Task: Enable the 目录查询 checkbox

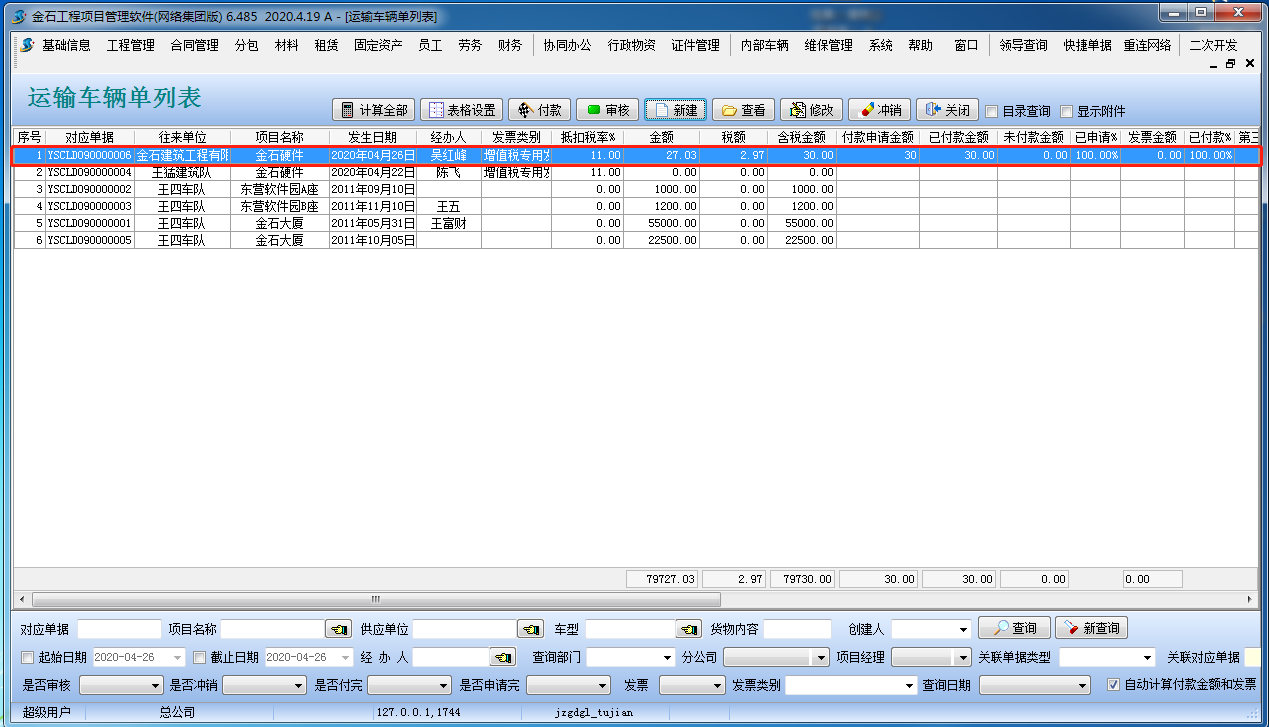Action: coord(992,111)
